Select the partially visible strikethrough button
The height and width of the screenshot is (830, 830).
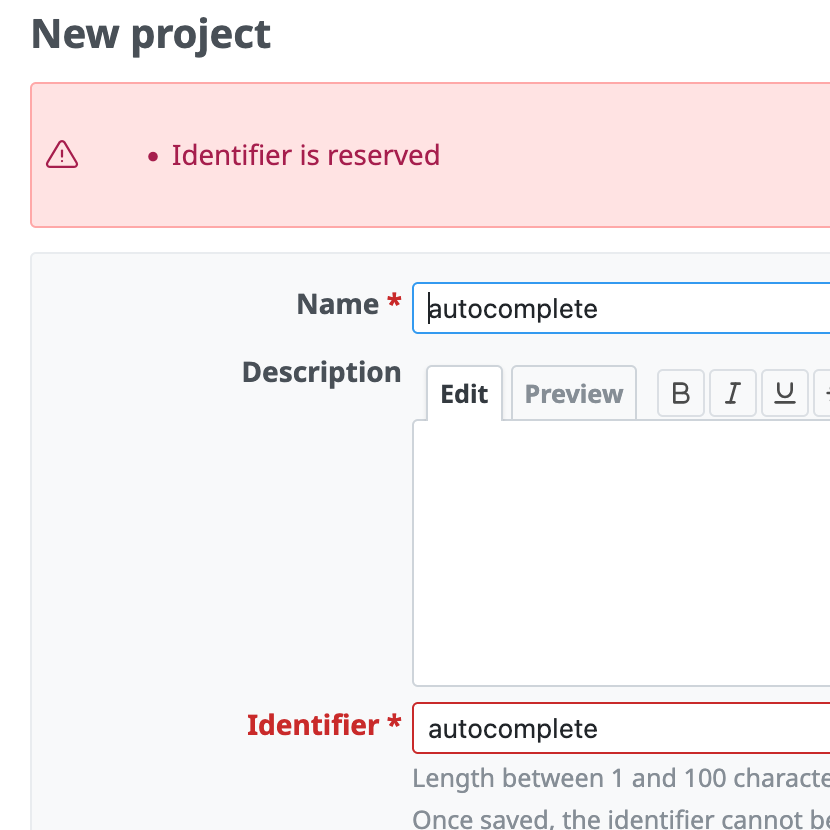coord(823,393)
